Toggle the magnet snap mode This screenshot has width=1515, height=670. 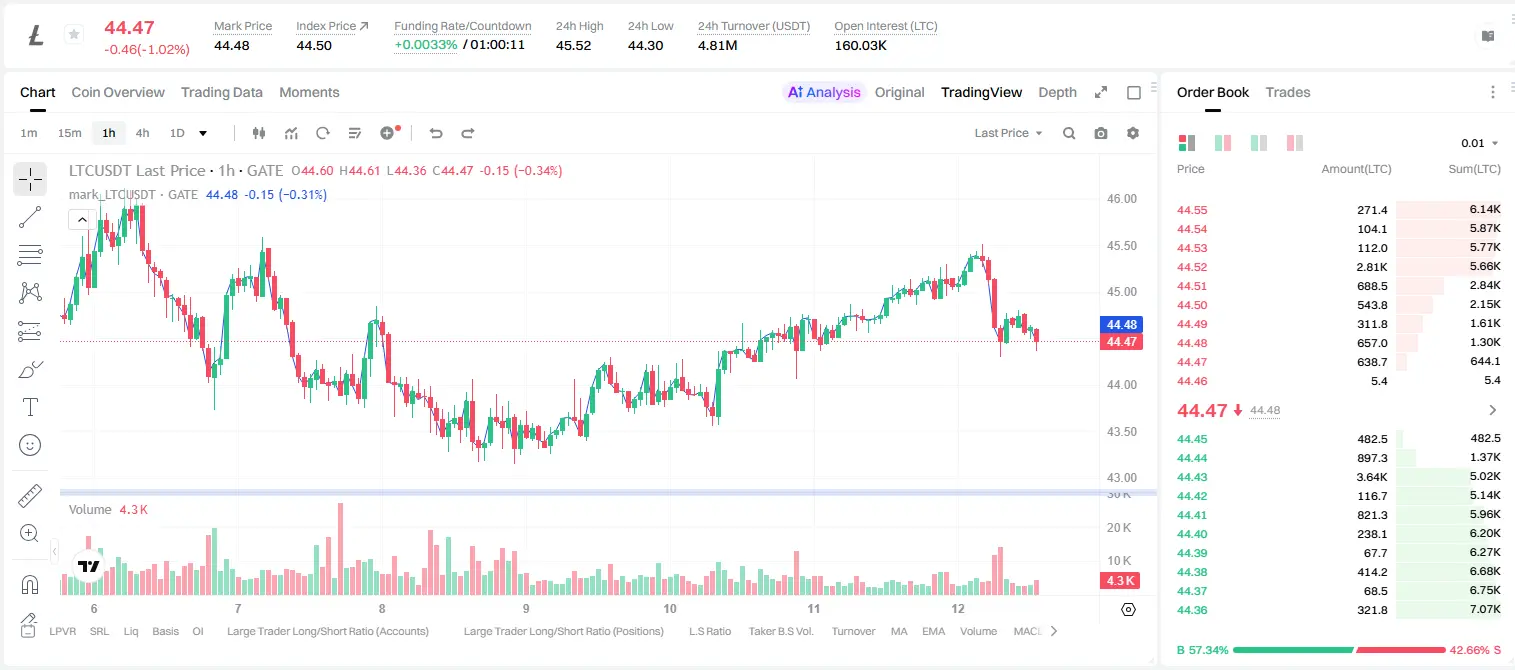tap(30, 585)
